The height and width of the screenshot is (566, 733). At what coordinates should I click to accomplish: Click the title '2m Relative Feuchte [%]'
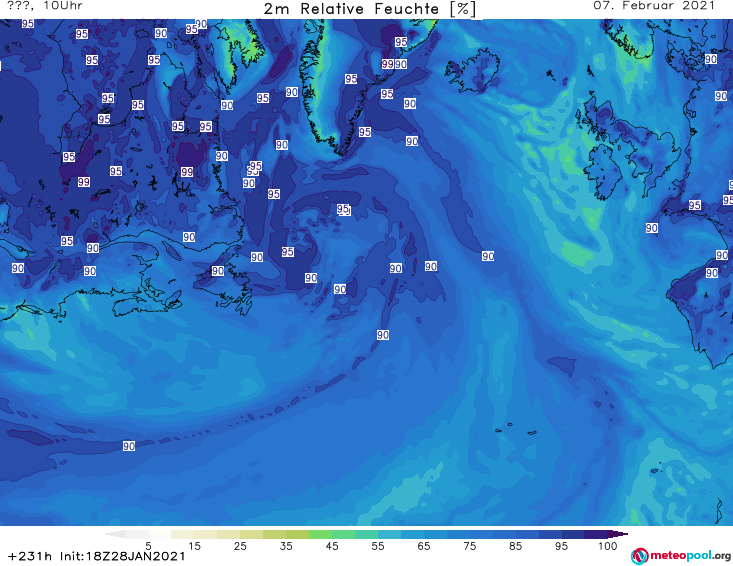pyautogui.click(x=370, y=9)
